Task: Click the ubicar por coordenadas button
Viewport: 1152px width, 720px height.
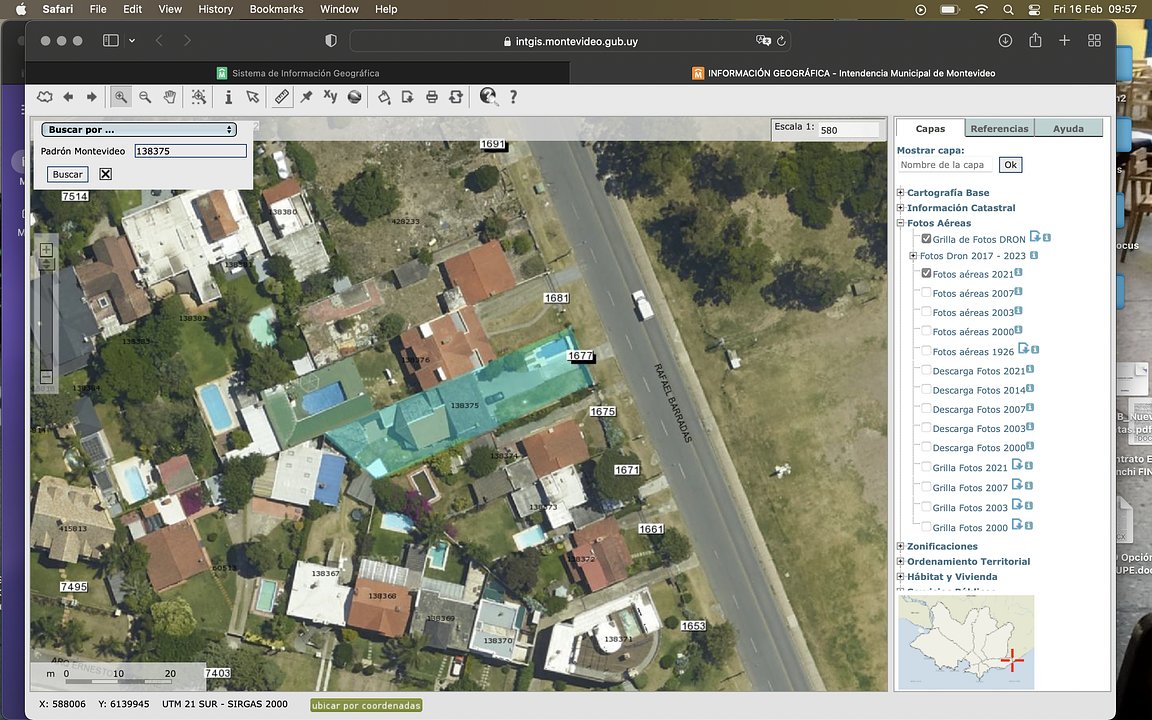Action: point(366,705)
